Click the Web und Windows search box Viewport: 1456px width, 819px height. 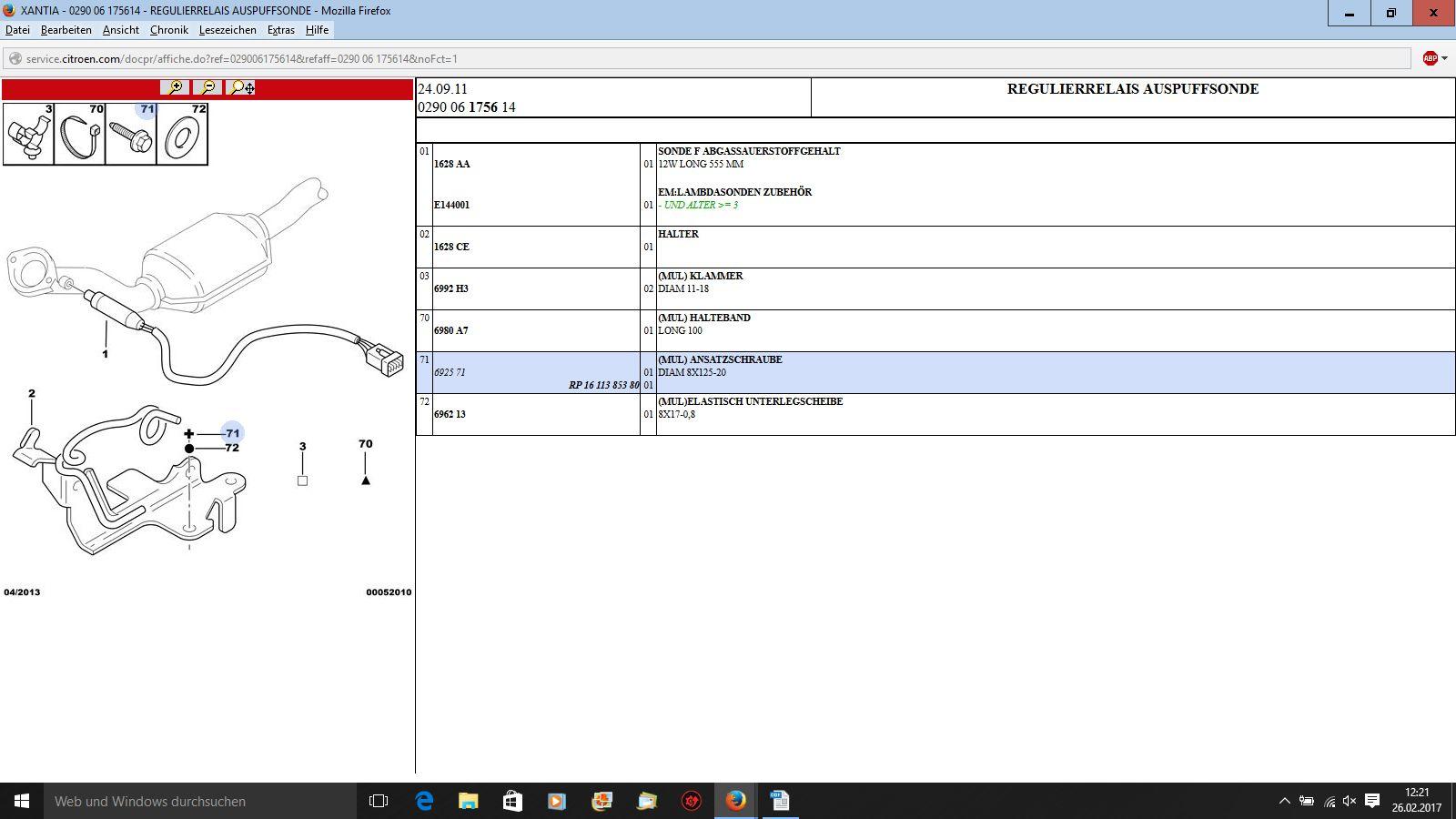point(200,801)
